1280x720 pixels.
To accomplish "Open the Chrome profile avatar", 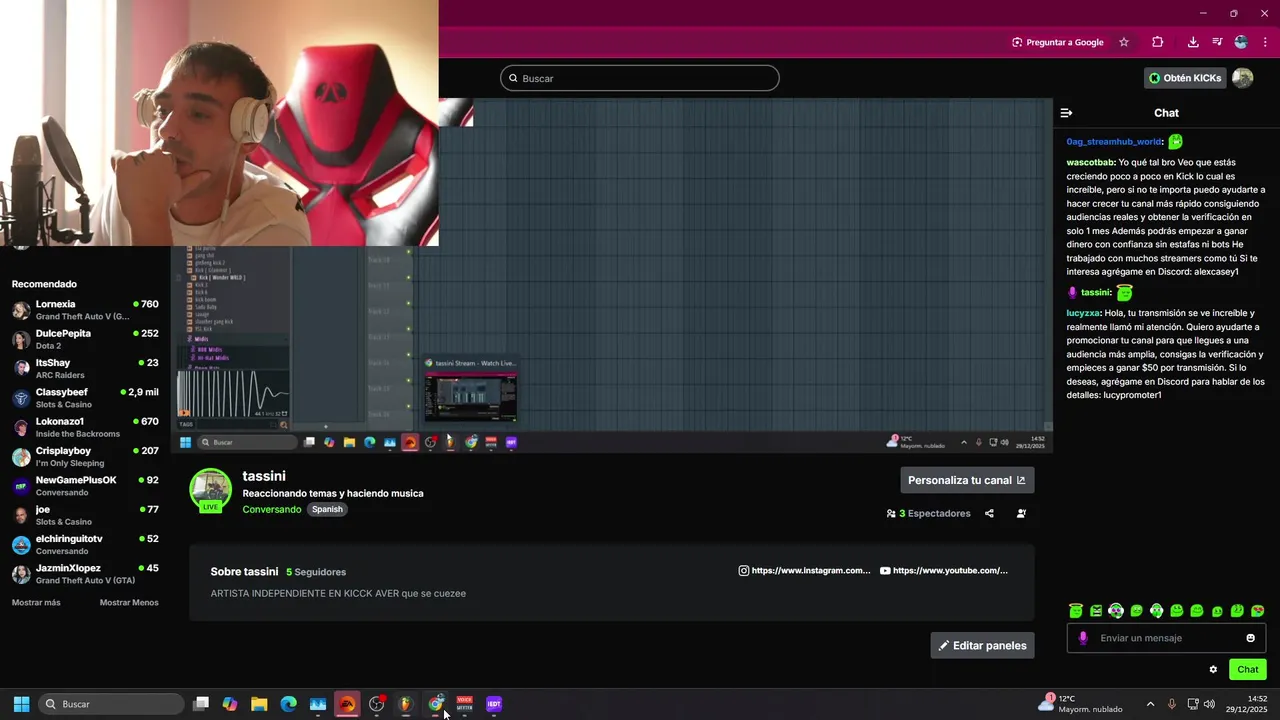I will click(1241, 42).
